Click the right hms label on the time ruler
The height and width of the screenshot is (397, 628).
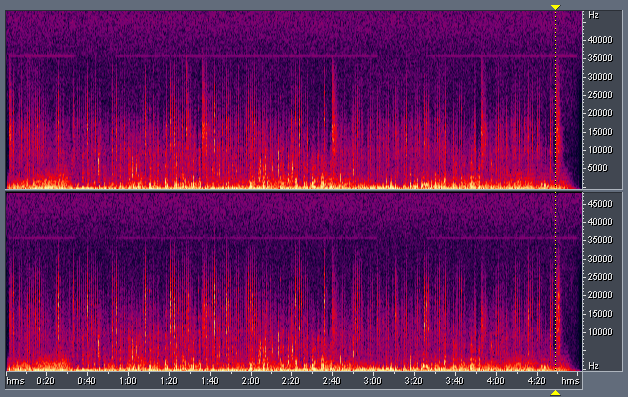(570, 381)
